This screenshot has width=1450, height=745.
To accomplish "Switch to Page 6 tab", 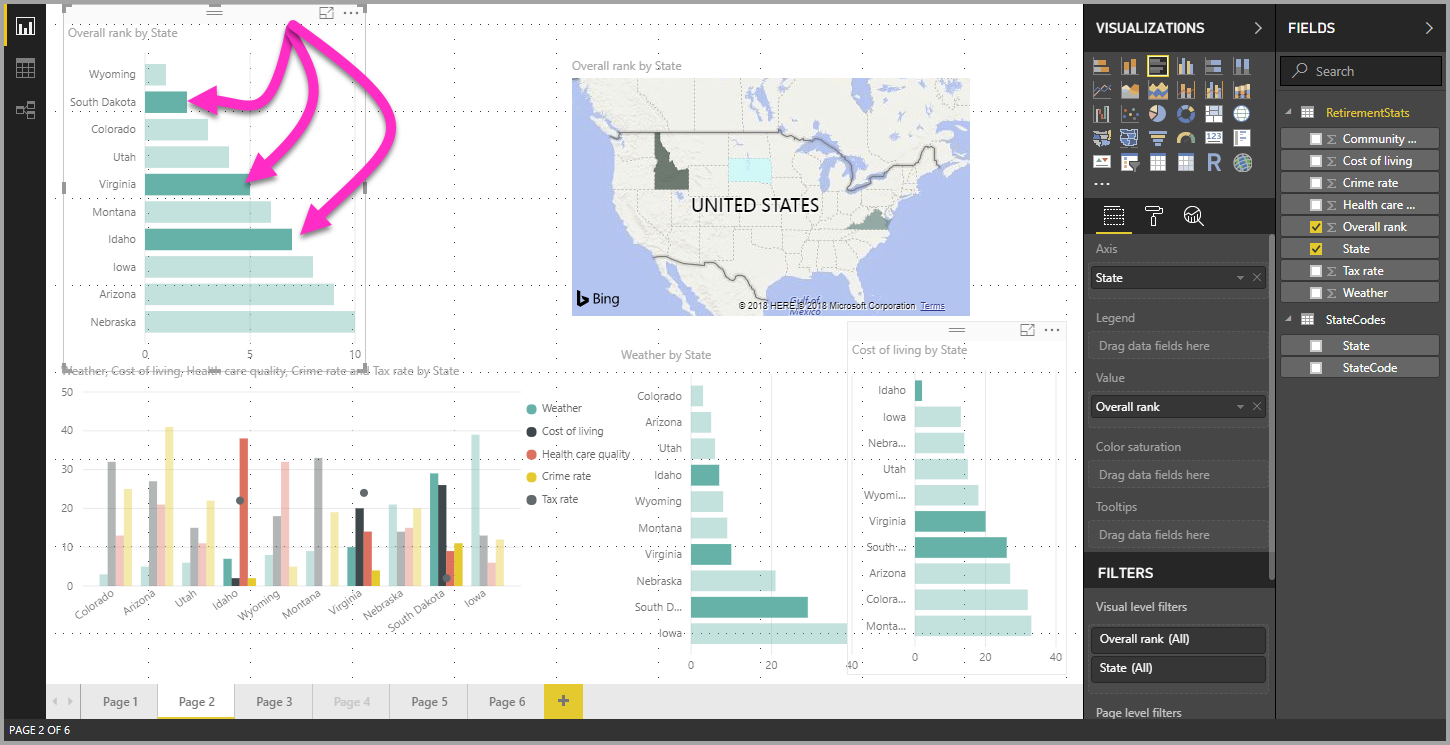I will coord(507,702).
